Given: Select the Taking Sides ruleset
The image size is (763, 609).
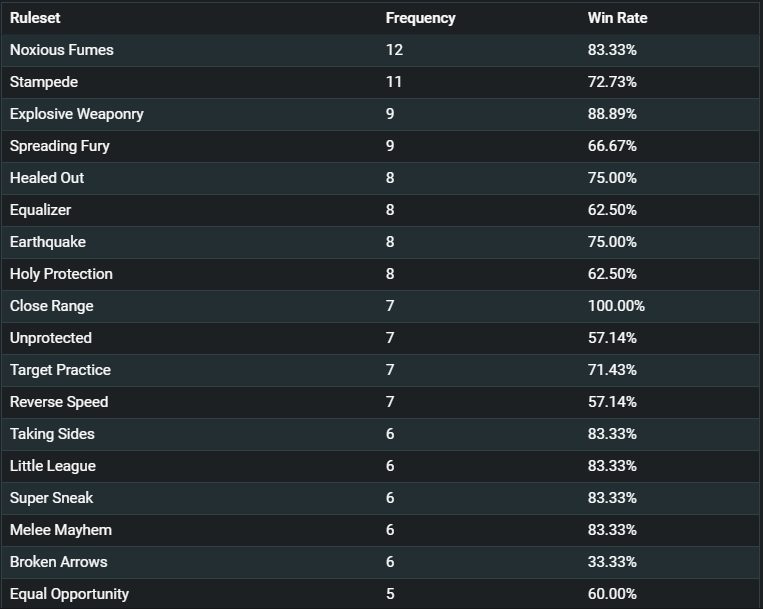Looking at the screenshot, I should (x=52, y=434).
